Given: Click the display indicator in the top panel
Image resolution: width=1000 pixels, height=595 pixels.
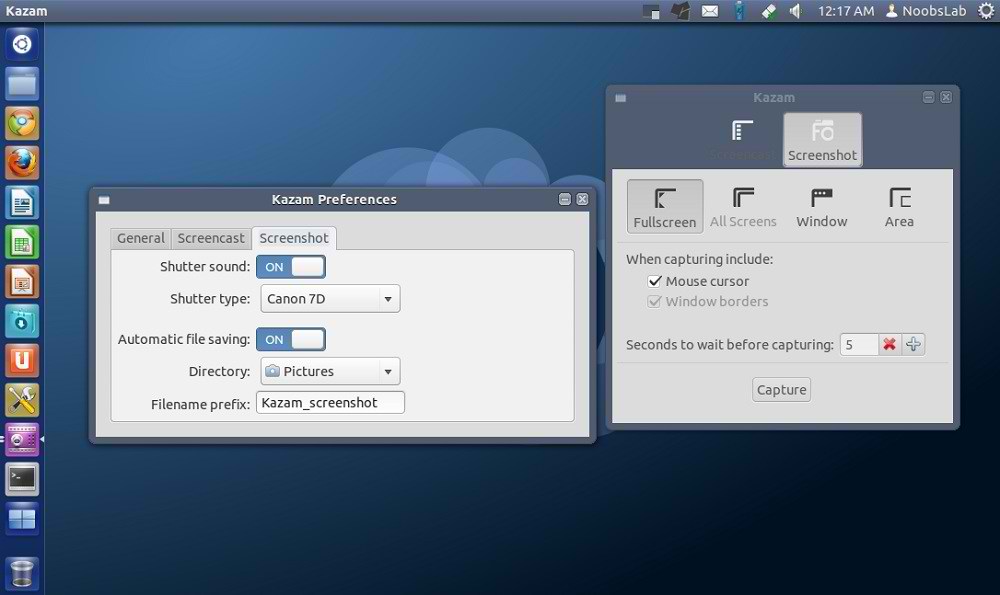Looking at the screenshot, I should pos(651,11).
